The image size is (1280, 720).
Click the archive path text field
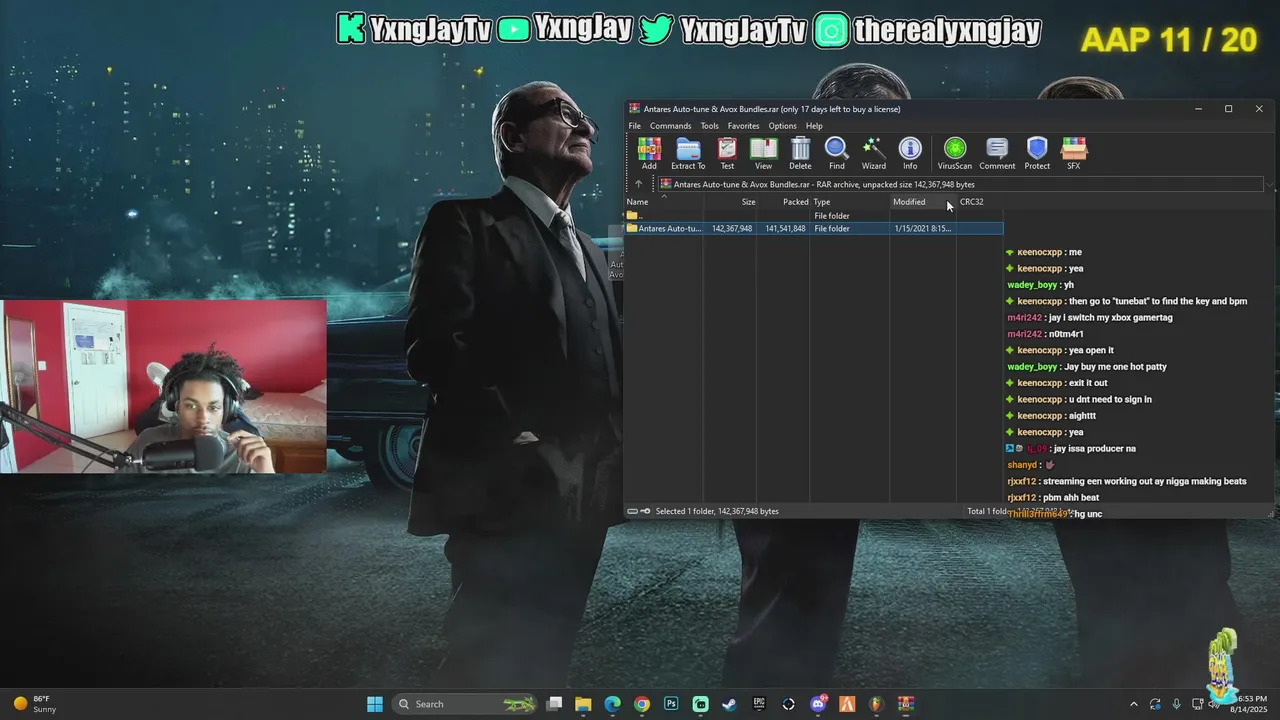(961, 185)
